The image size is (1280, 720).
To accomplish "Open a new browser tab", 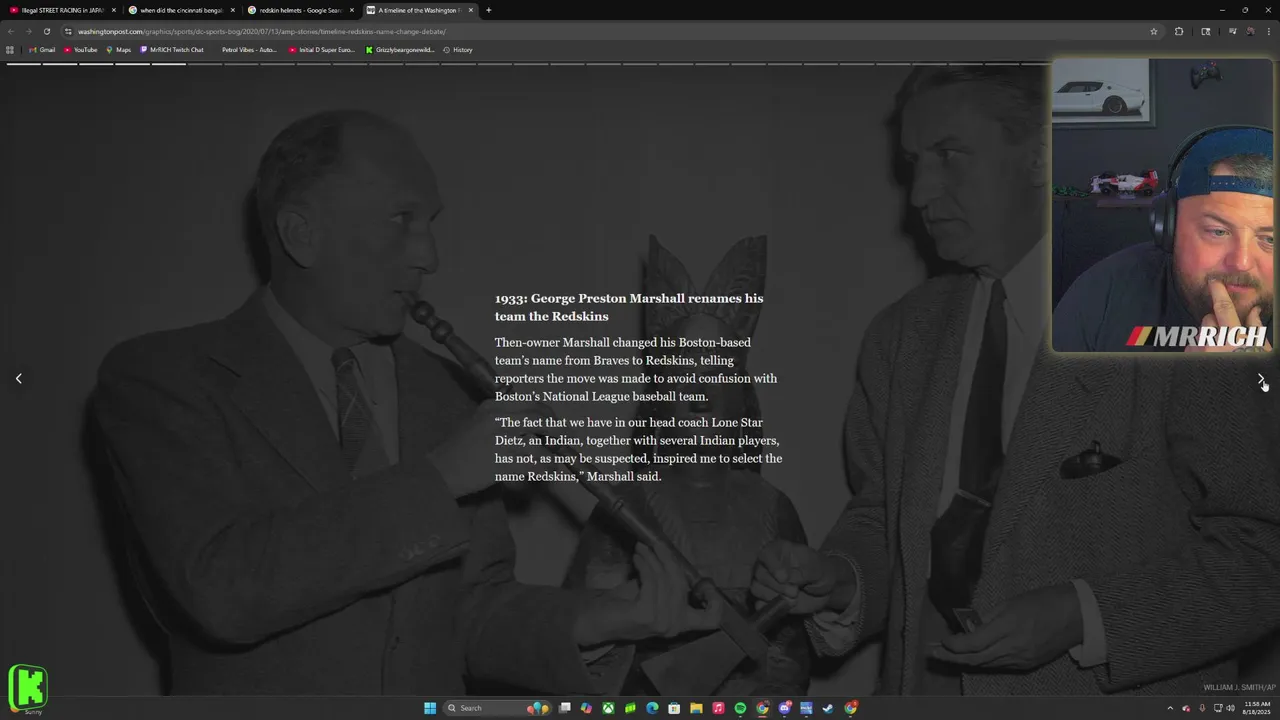I will pyautogui.click(x=488, y=10).
